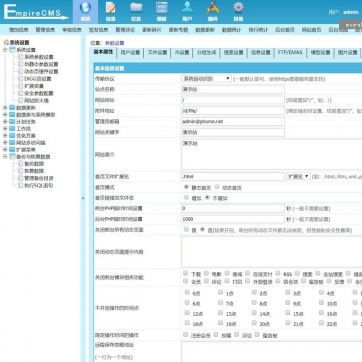362x362 pixels.
Task: Check the 下载 module checkbox
Action: pos(186,273)
